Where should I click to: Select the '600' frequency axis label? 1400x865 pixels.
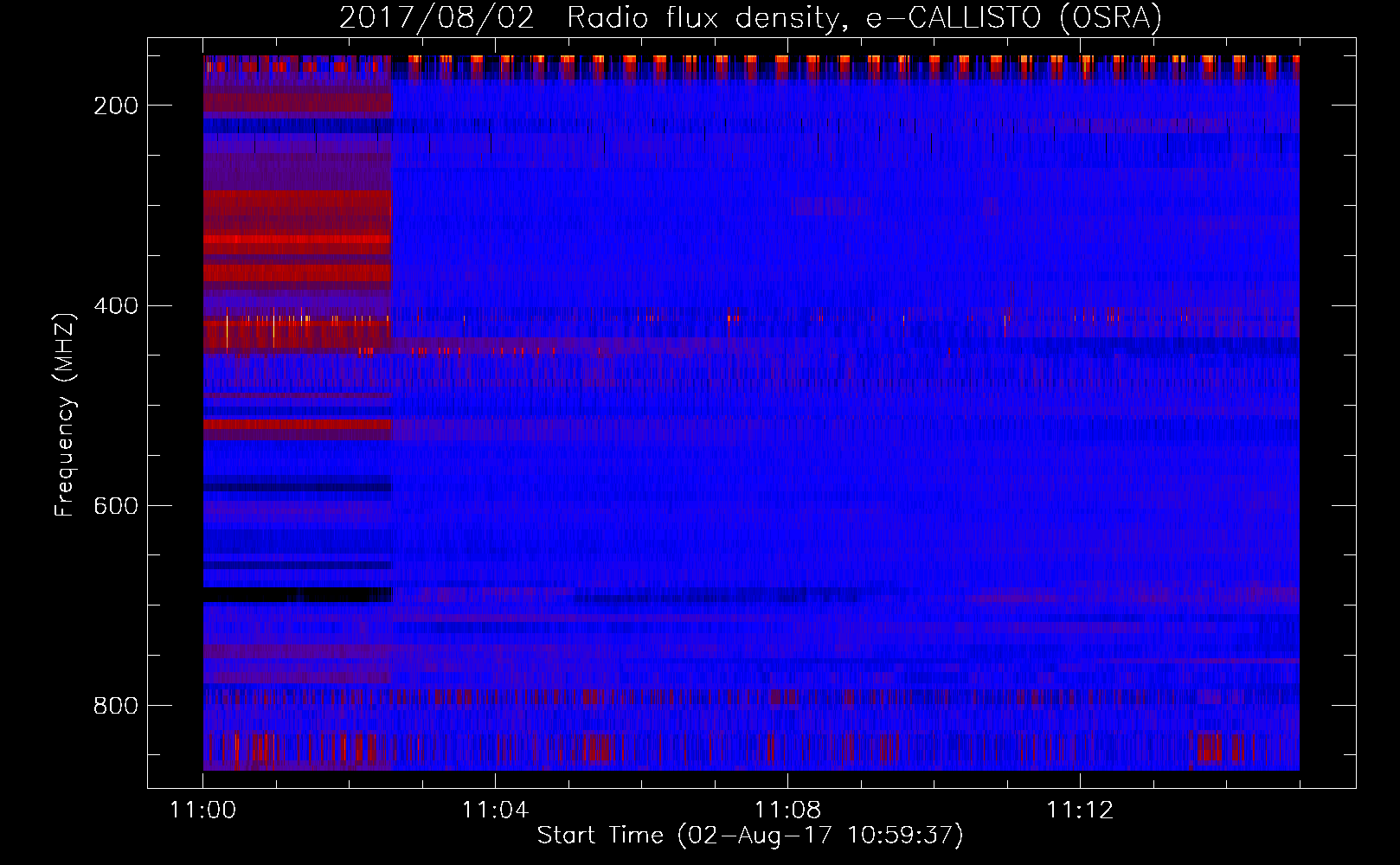(x=116, y=506)
